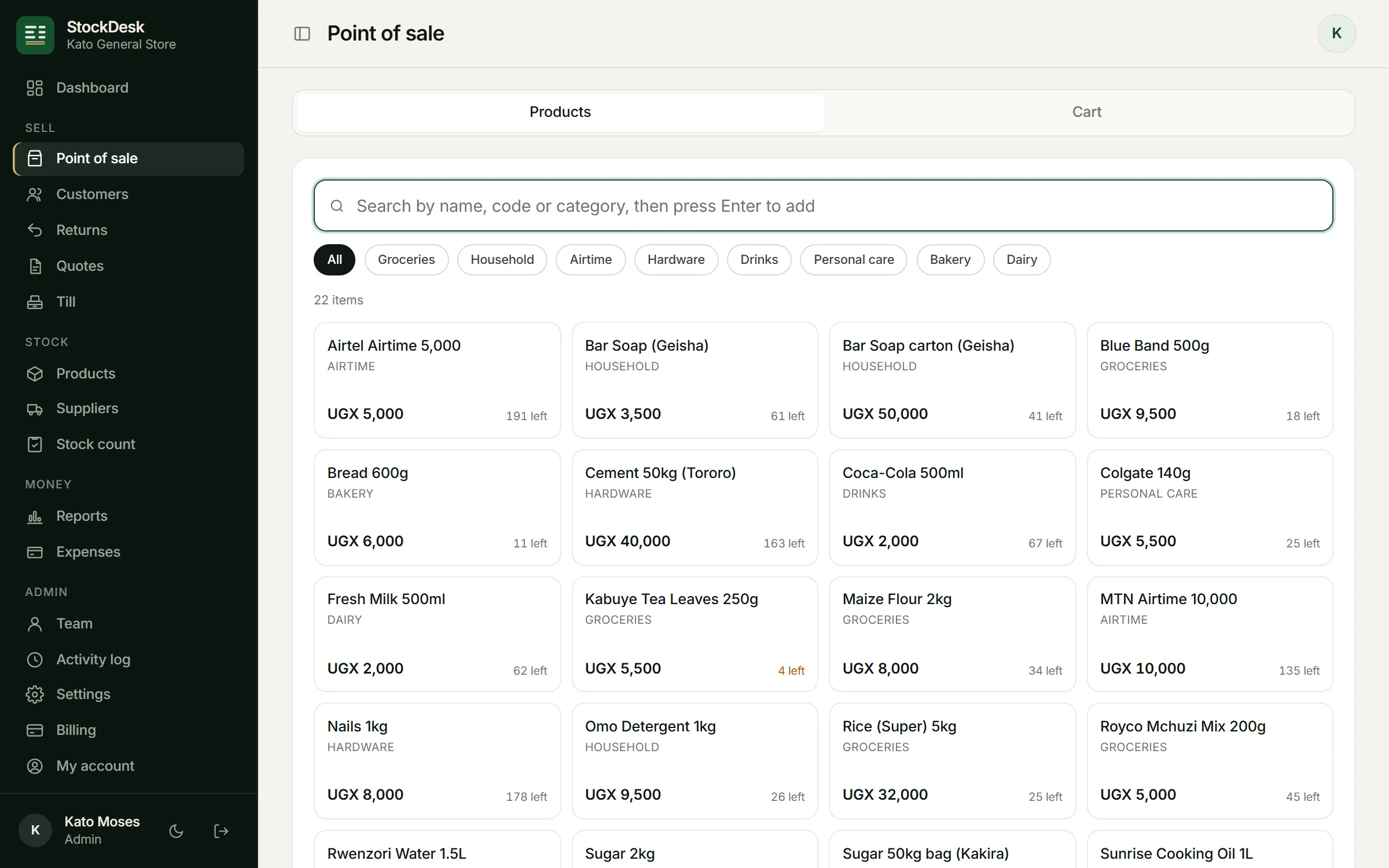Viewport: 1389px width, 868px height.
Task: Open Settings gear icon
Action: (35, 694)
